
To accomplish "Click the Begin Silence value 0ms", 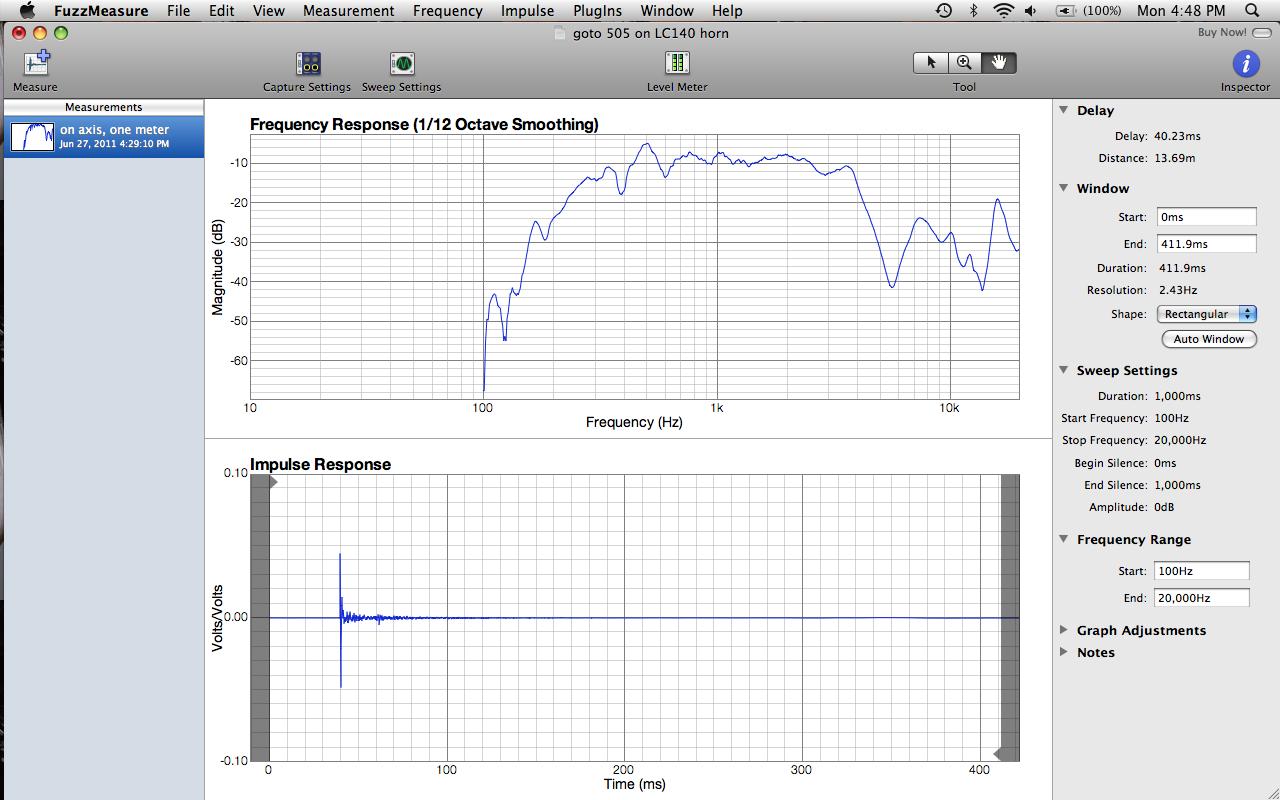I will [1165, 463].
